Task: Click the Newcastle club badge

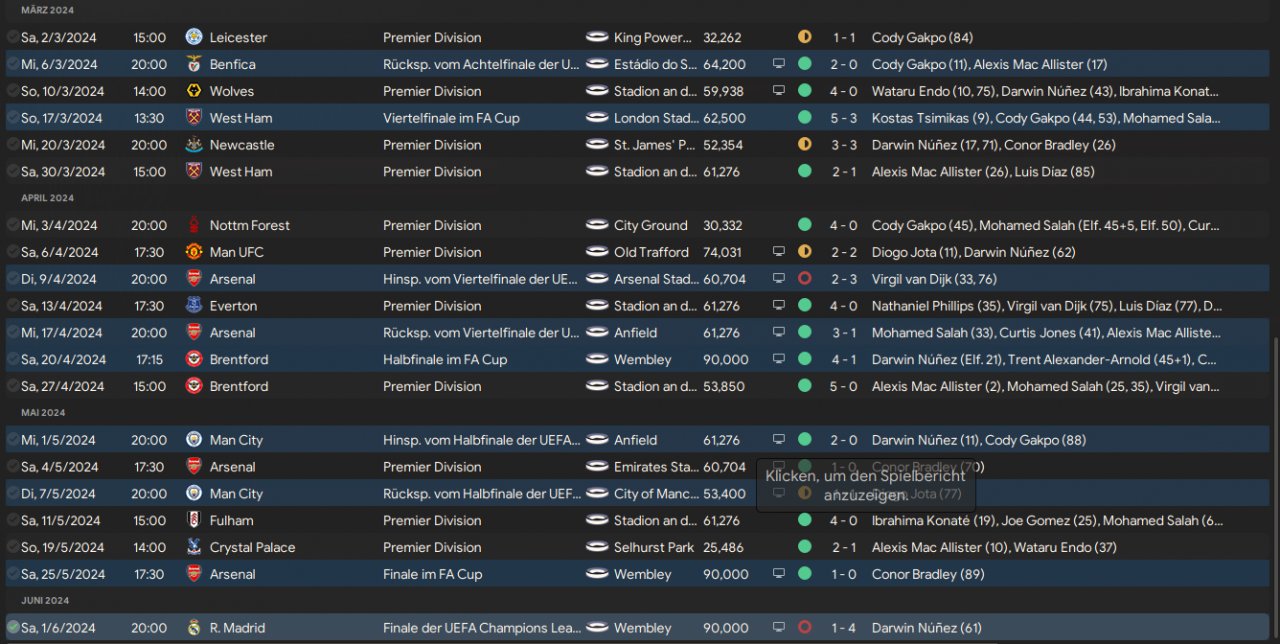Action: 194,145
